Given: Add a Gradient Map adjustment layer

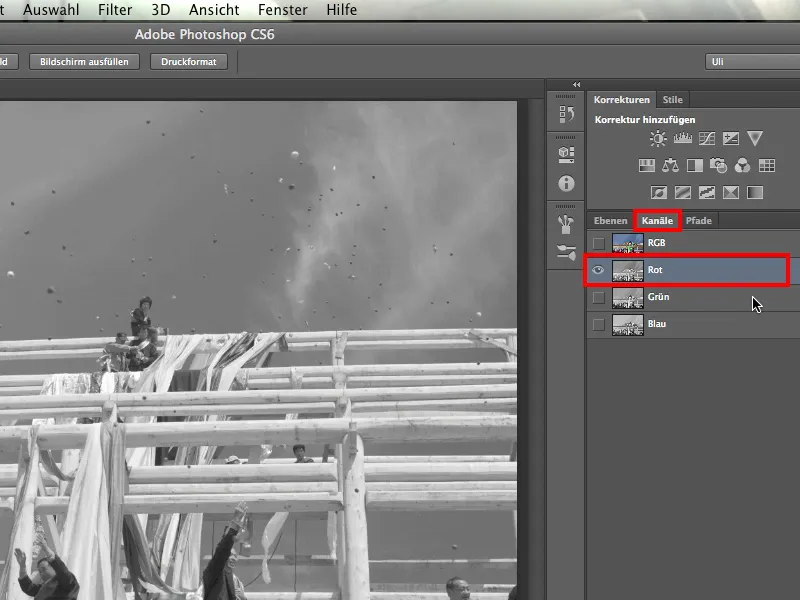Looking at the screenshot, I should pyautogui.click(x=755, y=192).
